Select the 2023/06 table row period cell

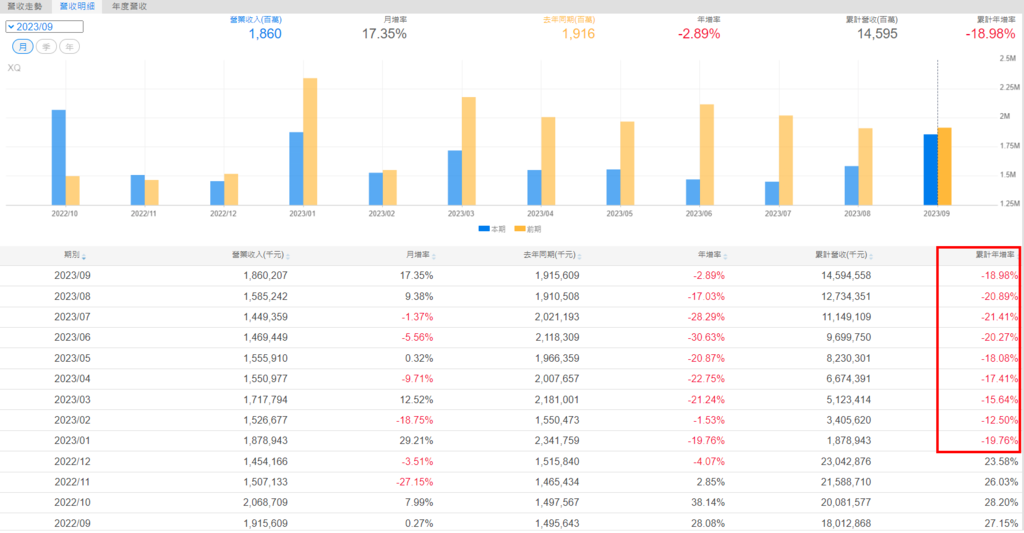[x=72, y=338]
